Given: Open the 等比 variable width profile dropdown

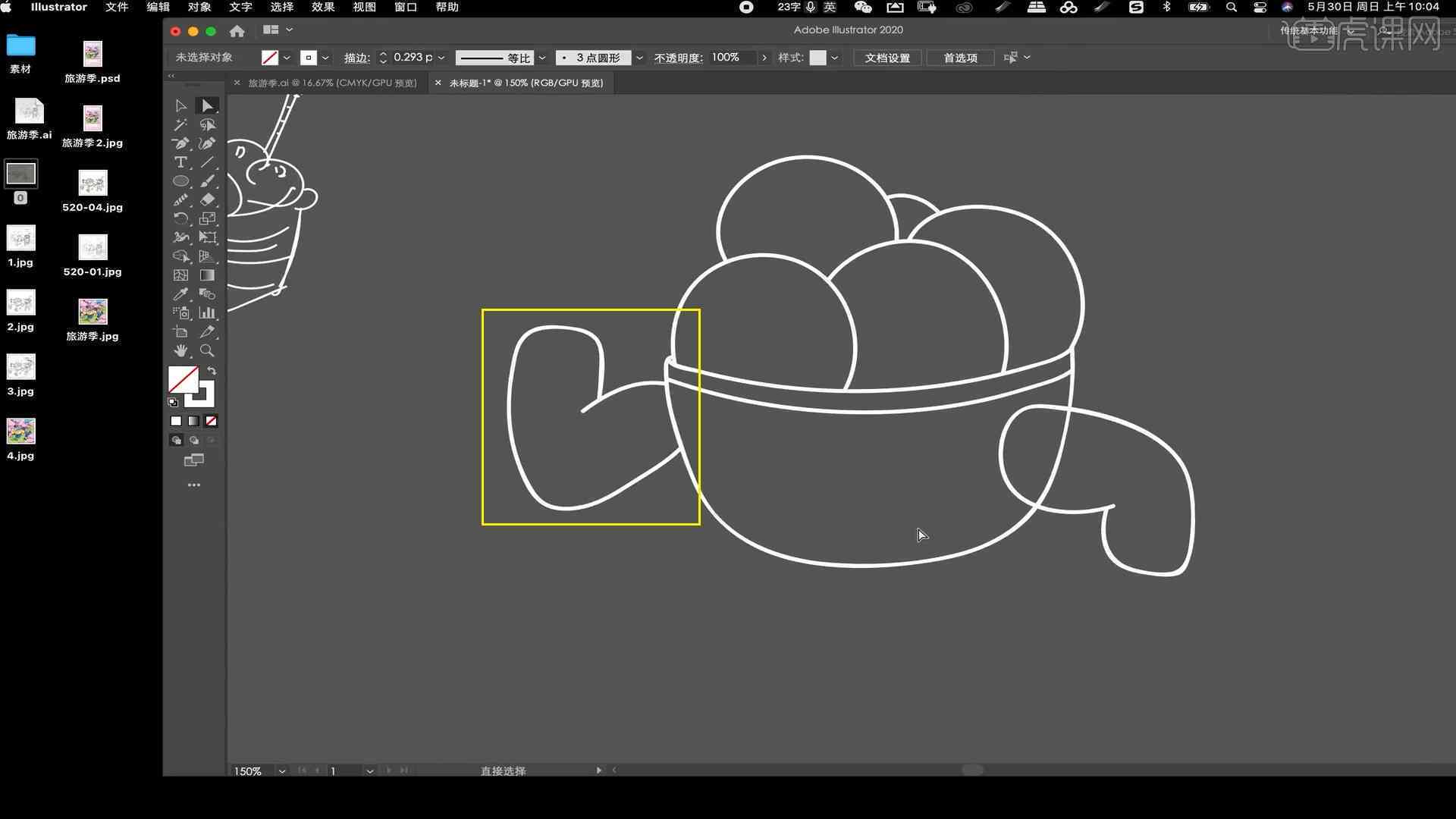Looking at the screenshot, I should tap(541, 58).
